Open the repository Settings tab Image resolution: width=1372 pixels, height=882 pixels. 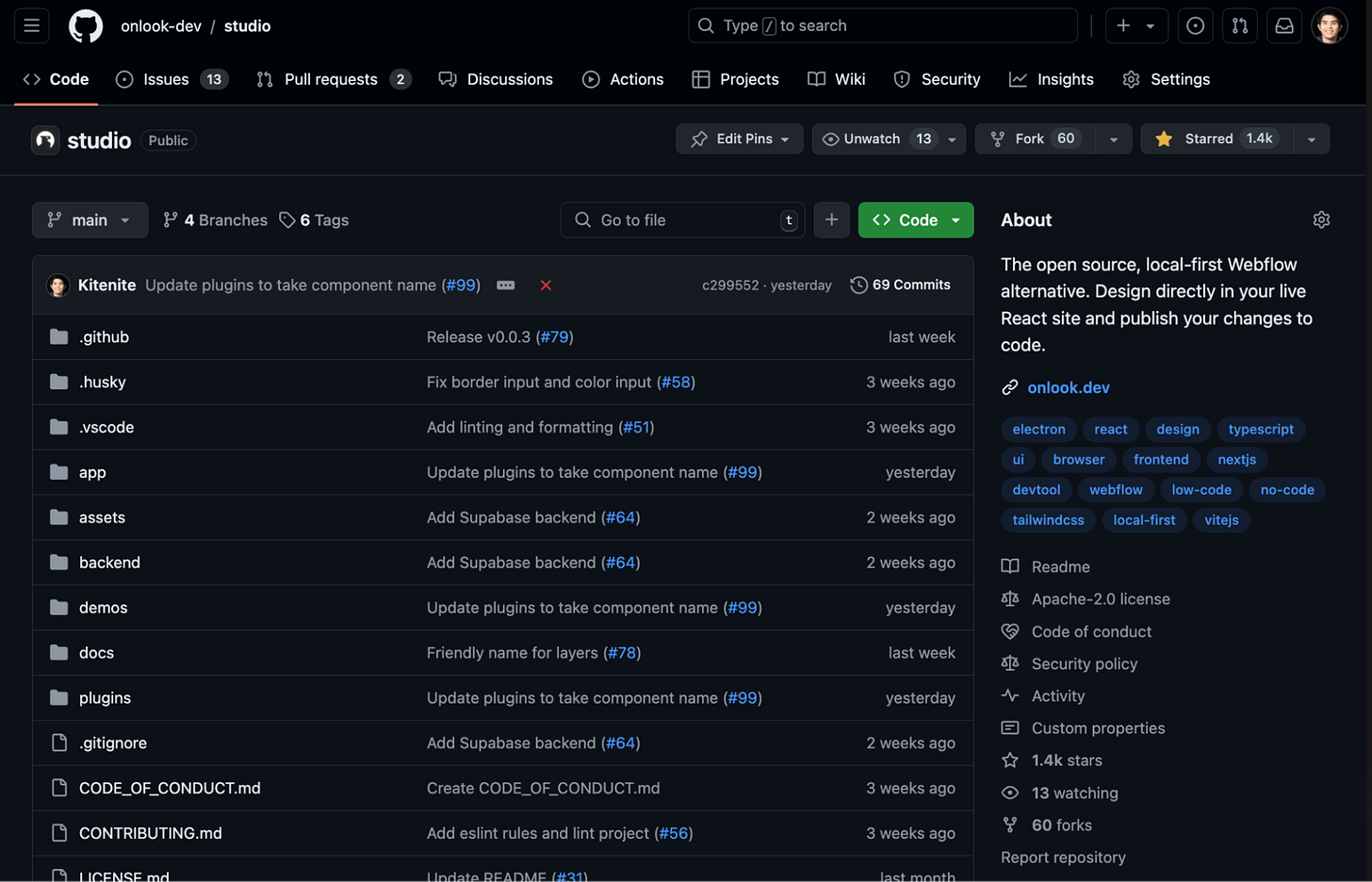pyautogui.click(x=1167, y=79)
